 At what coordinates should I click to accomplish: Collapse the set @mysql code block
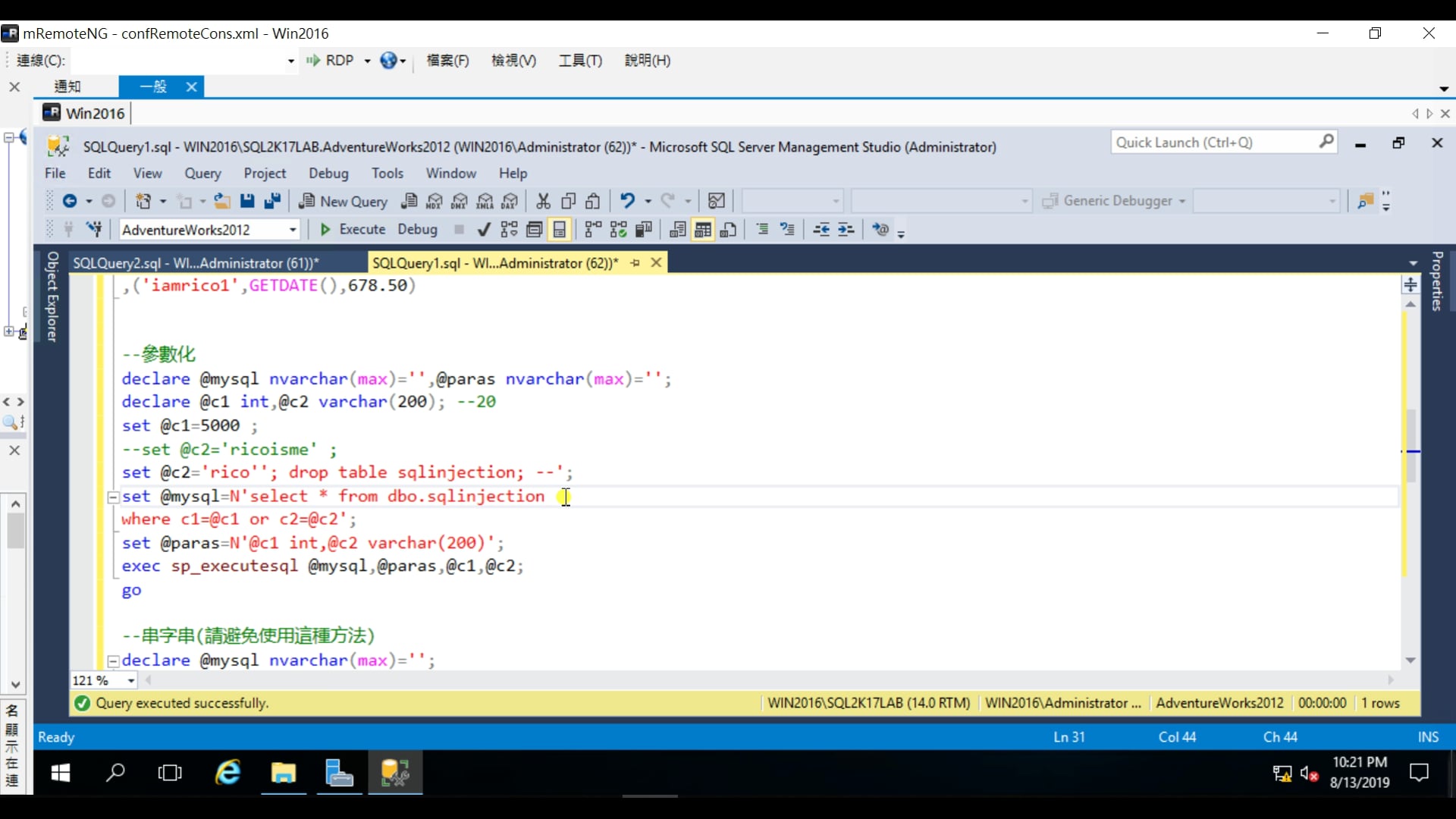click(x=113, y=497)
